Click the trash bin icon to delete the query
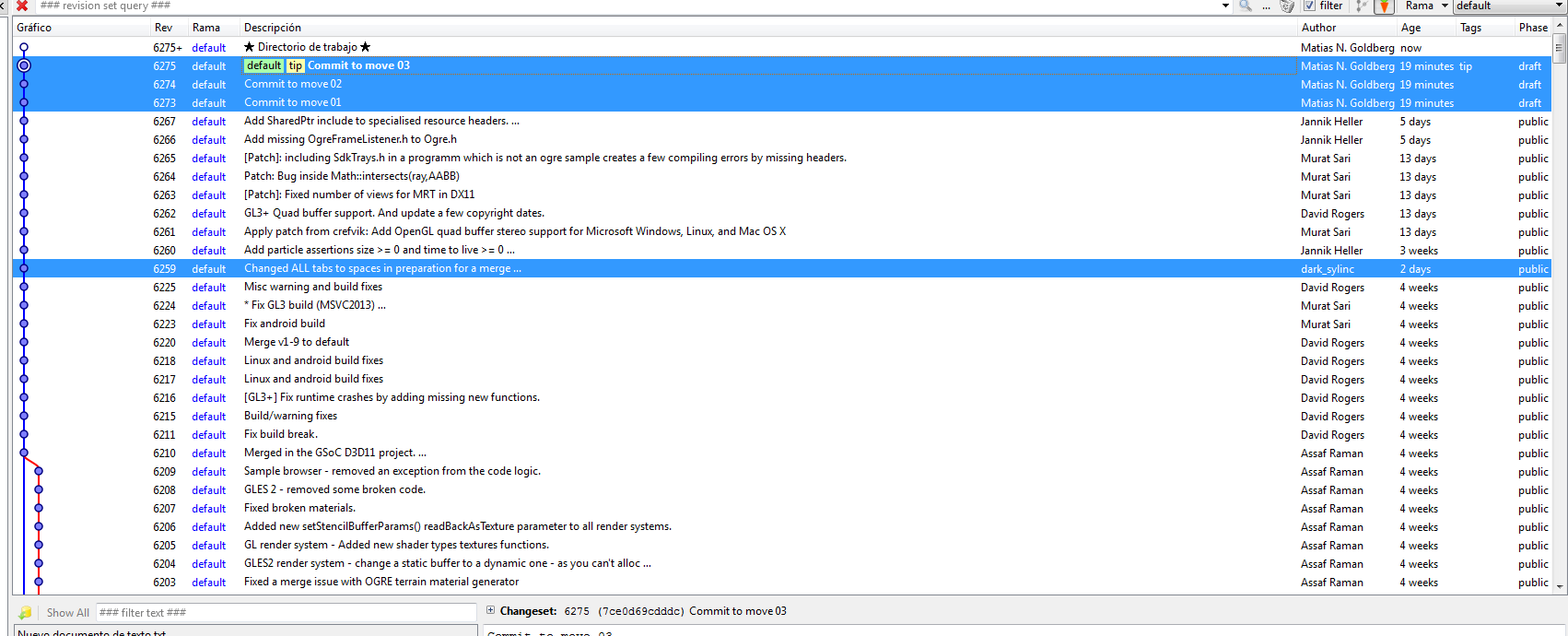The width and height of the screenshot is (1568, 636). pyautogui.click(x=1287, y=6)
